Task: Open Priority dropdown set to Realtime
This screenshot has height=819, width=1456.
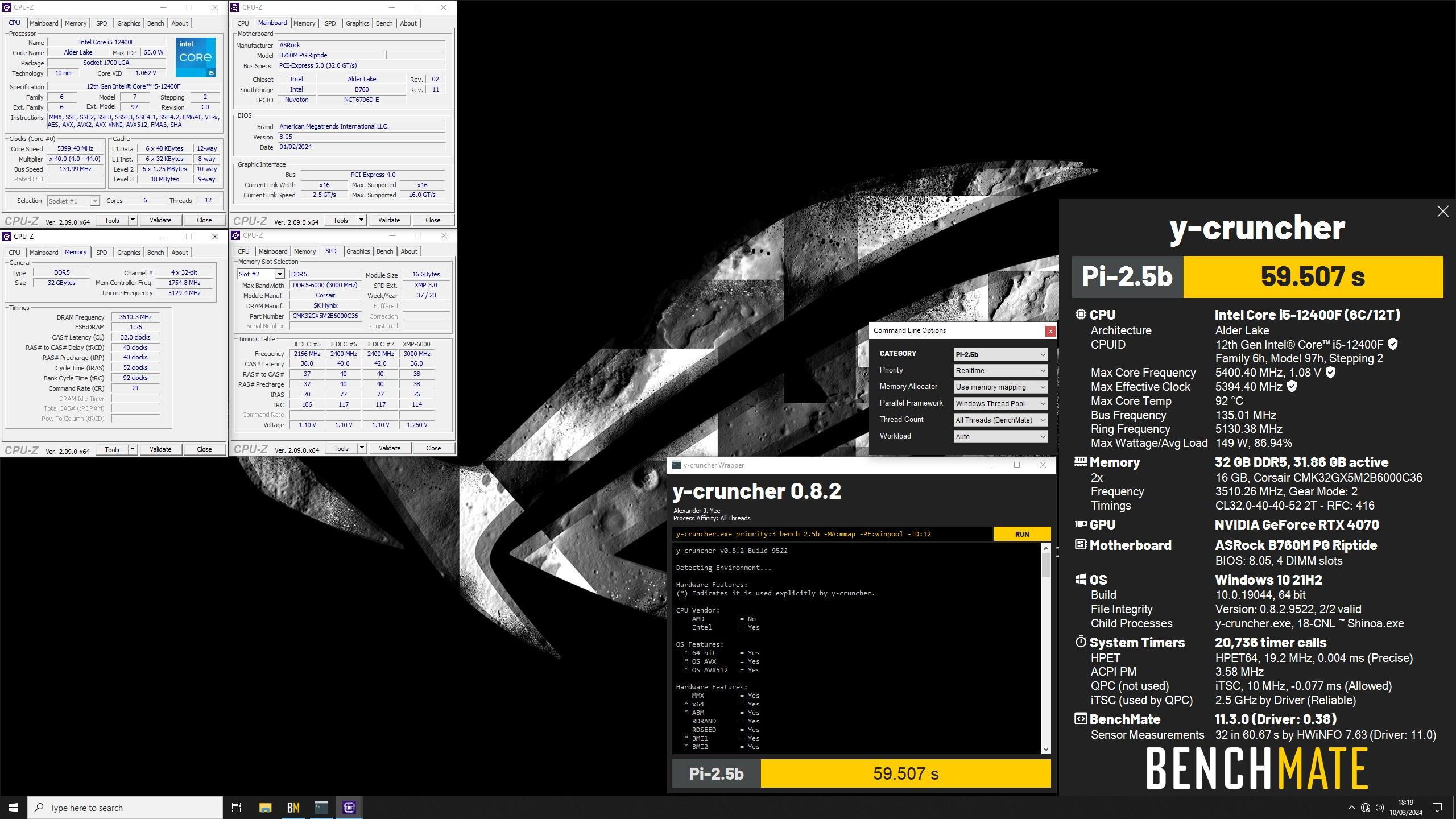Action: coord(1000,371)
